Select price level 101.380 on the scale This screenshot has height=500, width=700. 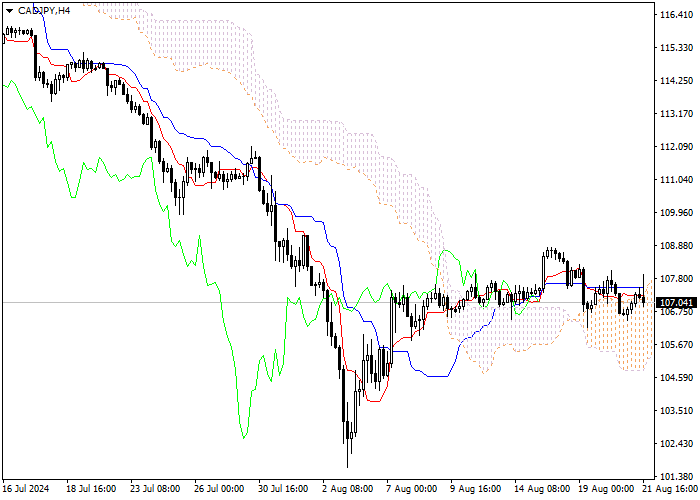point(677,477)
